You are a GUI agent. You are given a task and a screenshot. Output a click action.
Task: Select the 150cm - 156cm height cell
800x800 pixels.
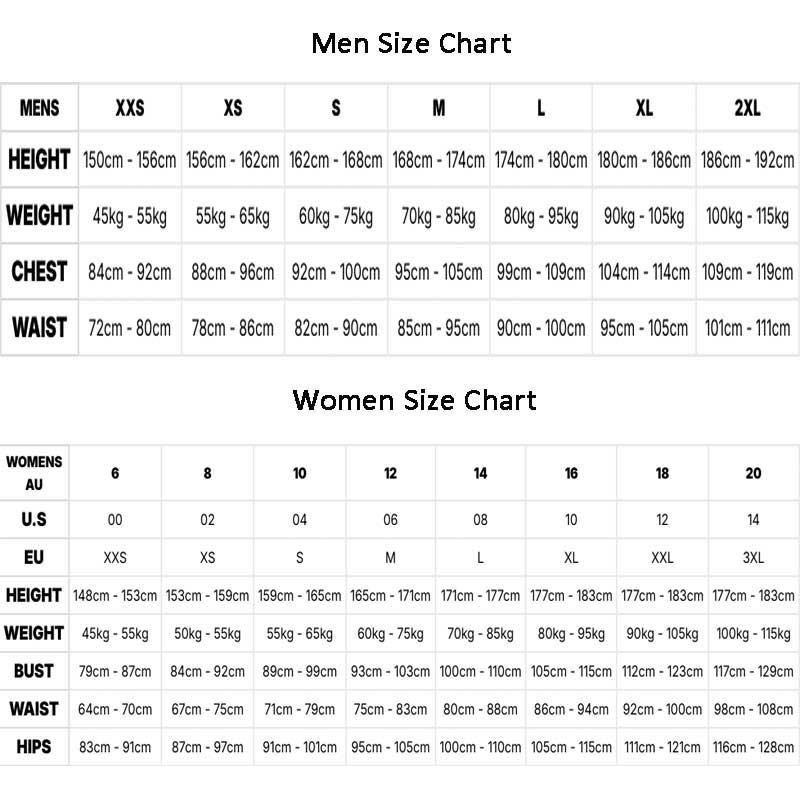[130, 160]
